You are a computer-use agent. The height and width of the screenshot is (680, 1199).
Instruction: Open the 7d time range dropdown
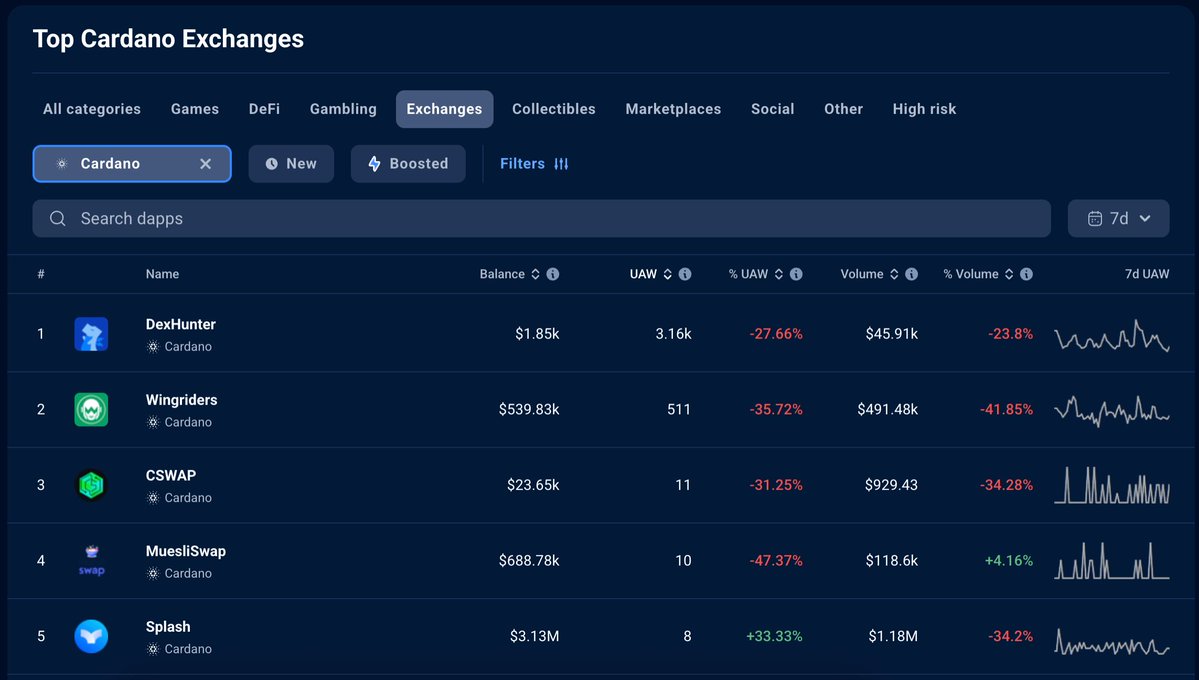(1119, 219)
